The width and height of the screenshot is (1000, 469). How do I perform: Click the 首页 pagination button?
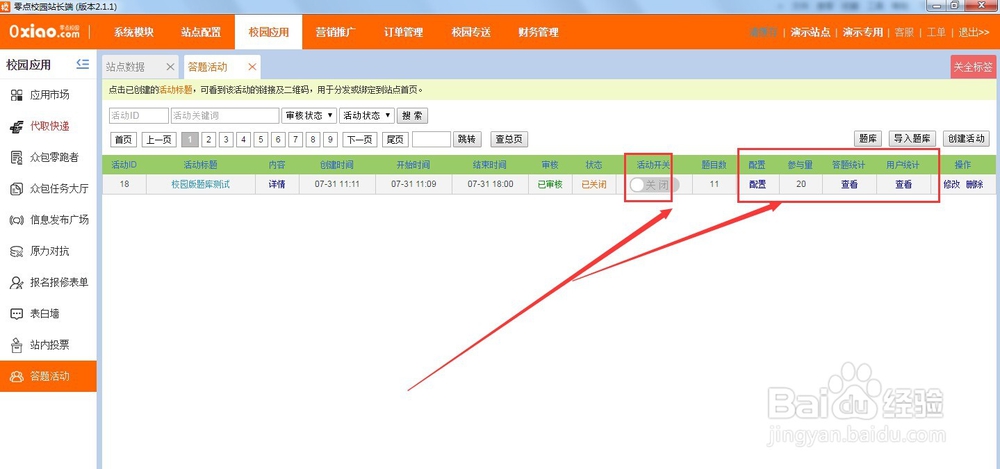(124, 139)
